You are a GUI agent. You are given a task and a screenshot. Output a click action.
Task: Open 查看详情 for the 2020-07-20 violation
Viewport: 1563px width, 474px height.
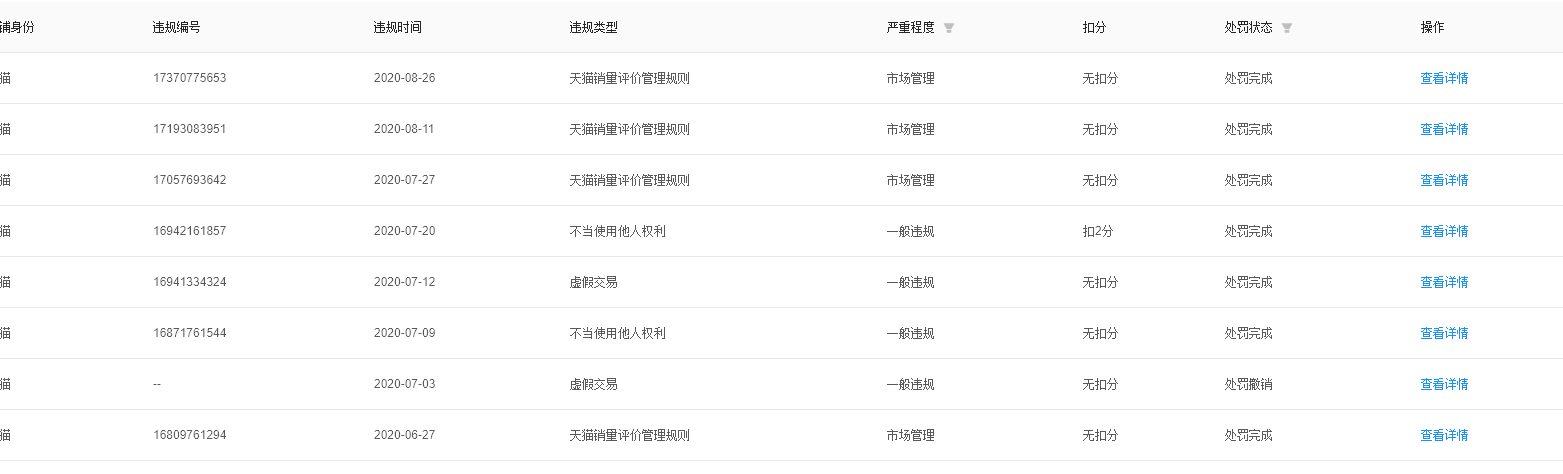(x=1444, y=231)
